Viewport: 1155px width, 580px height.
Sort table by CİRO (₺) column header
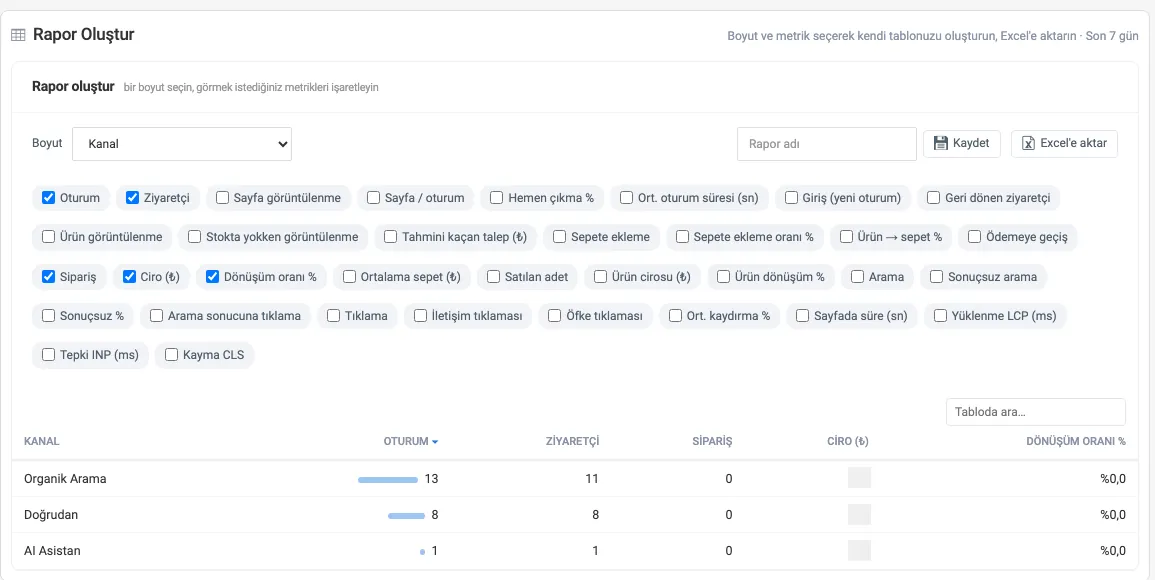coord(848,441)
